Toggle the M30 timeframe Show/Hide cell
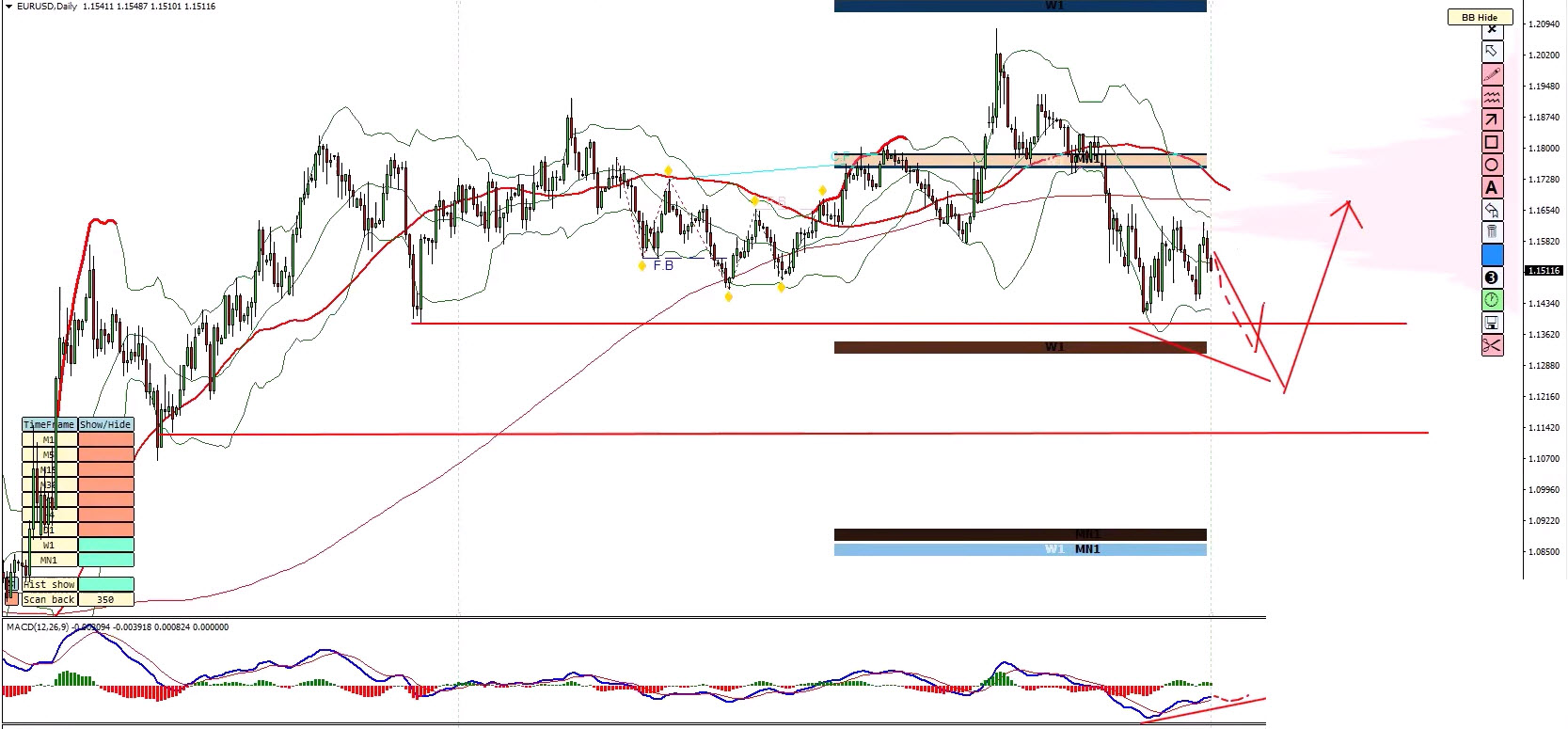Screen dimensions: 1568x729 tap(105, 484)
